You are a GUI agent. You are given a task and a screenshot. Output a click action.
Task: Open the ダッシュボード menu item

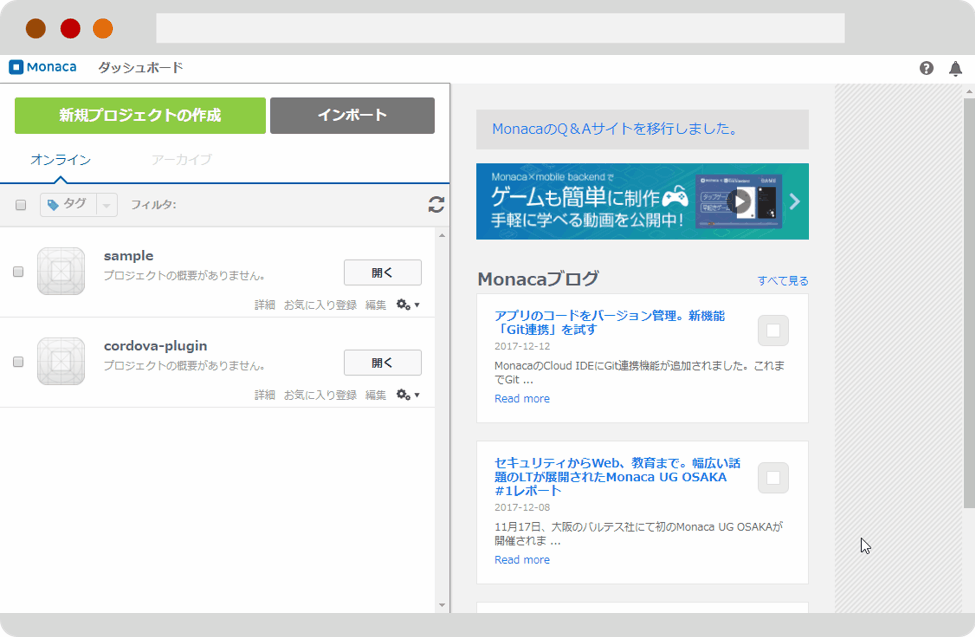pos(141,67)
